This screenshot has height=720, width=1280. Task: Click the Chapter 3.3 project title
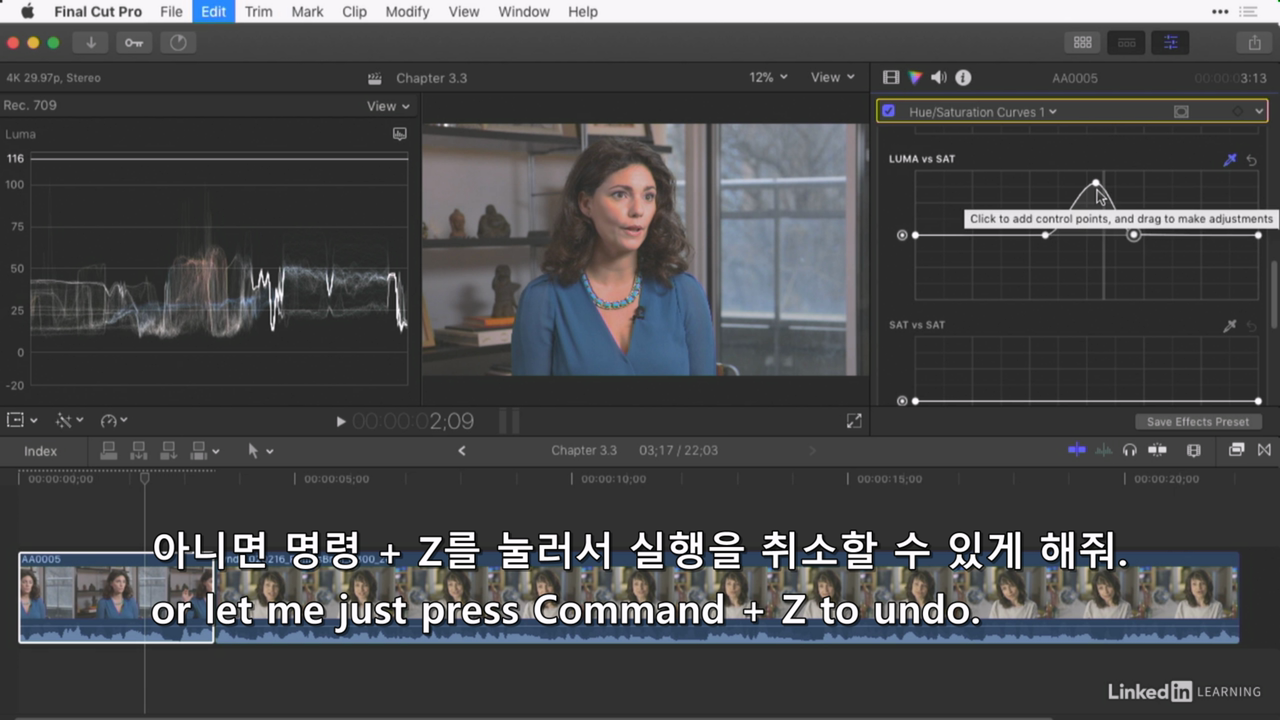pyautogui.click(x=431, y=78)
